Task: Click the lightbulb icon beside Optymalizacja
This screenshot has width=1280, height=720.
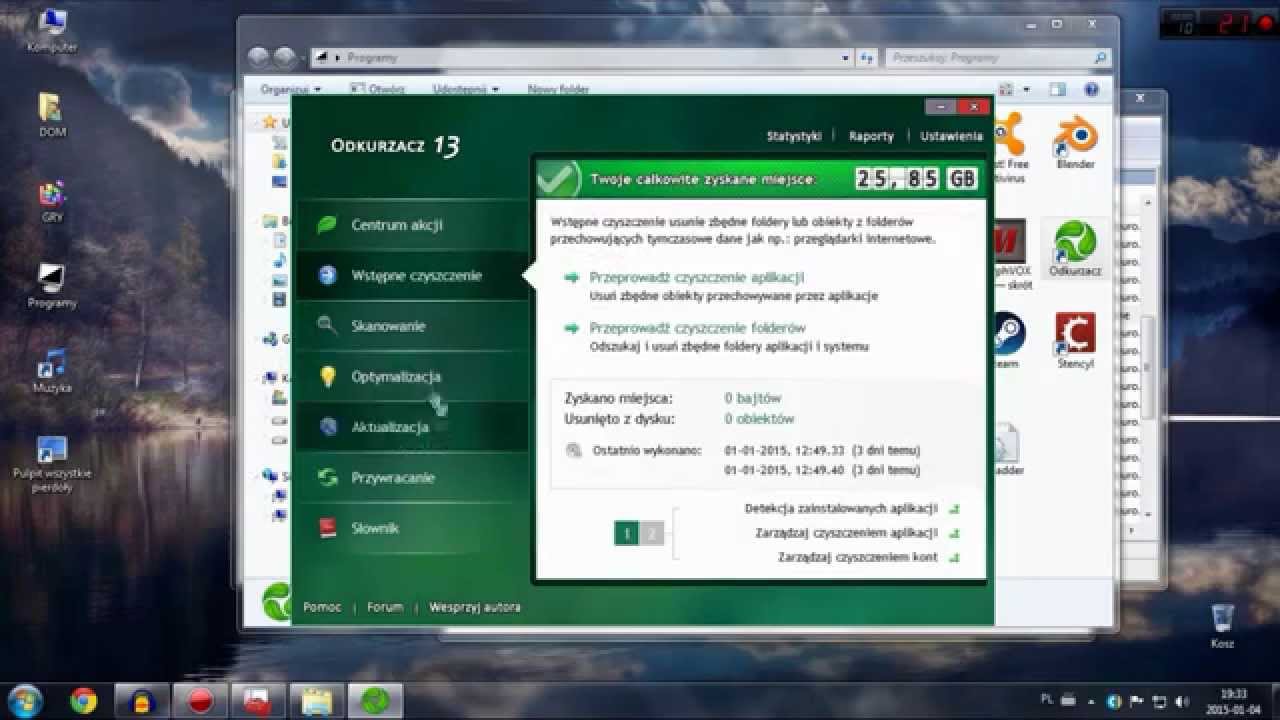Action: pos(327,376)
